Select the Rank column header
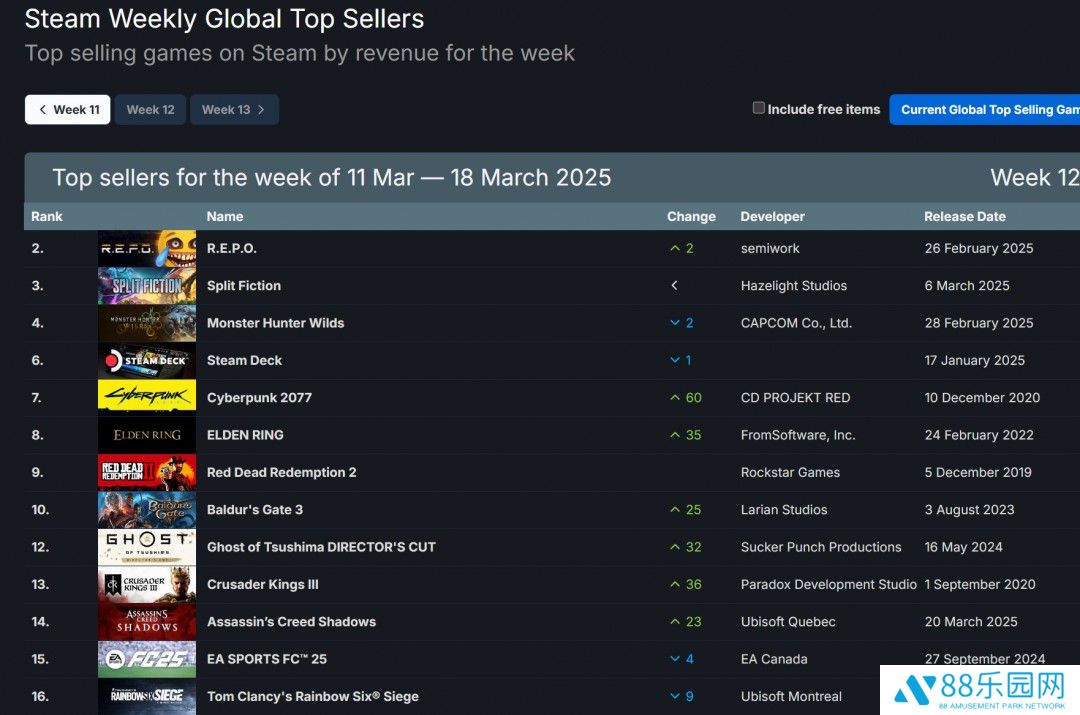The image size is (1080, 715). pos(47,216)
